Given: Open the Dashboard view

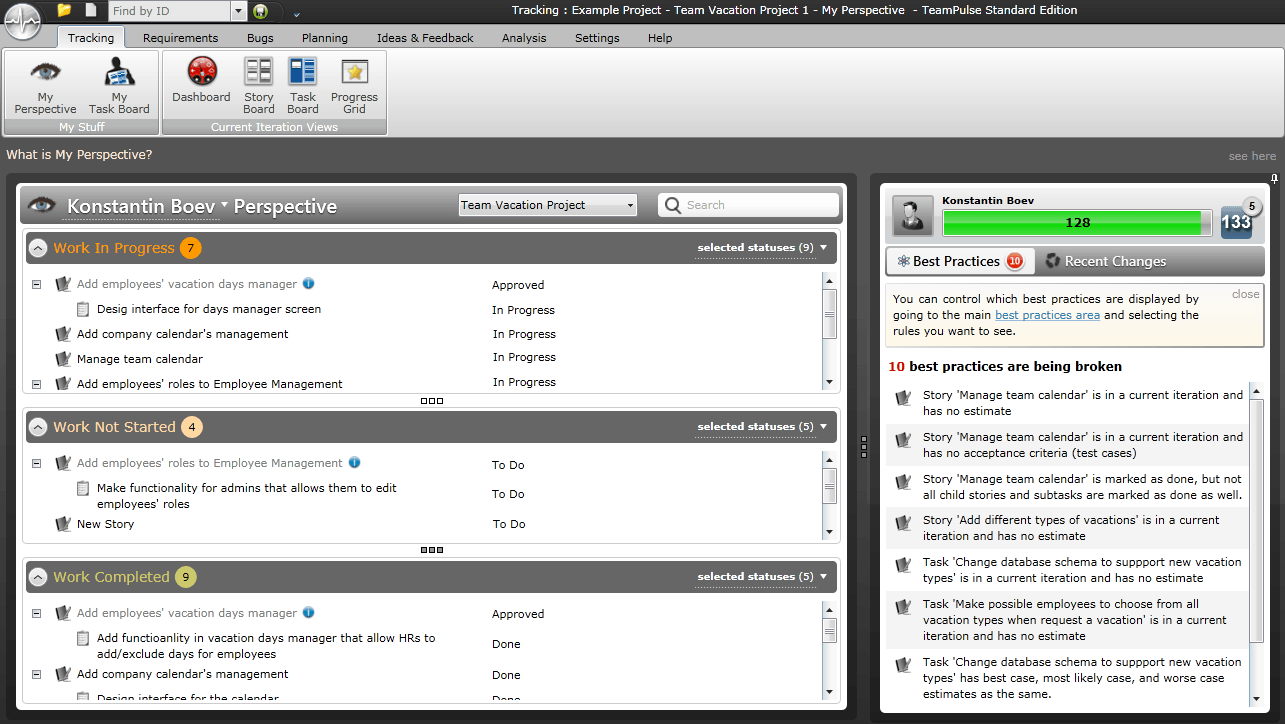Looking at the screenshot, I should (x=201, y=80).
